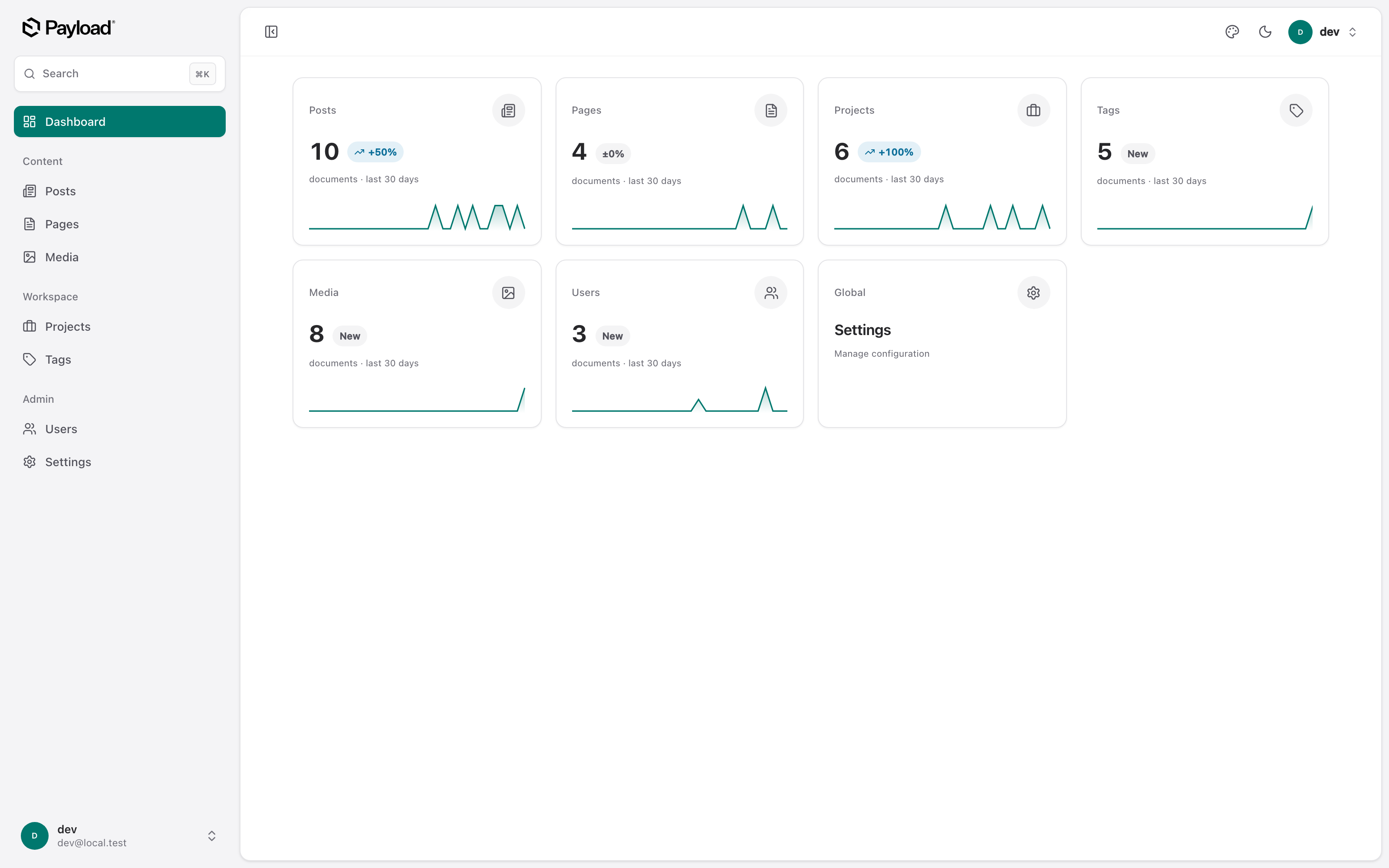The height and width of the screenshot is (868, 1389).
Task: Click the Pages count 4
Action: click(579, 151)
